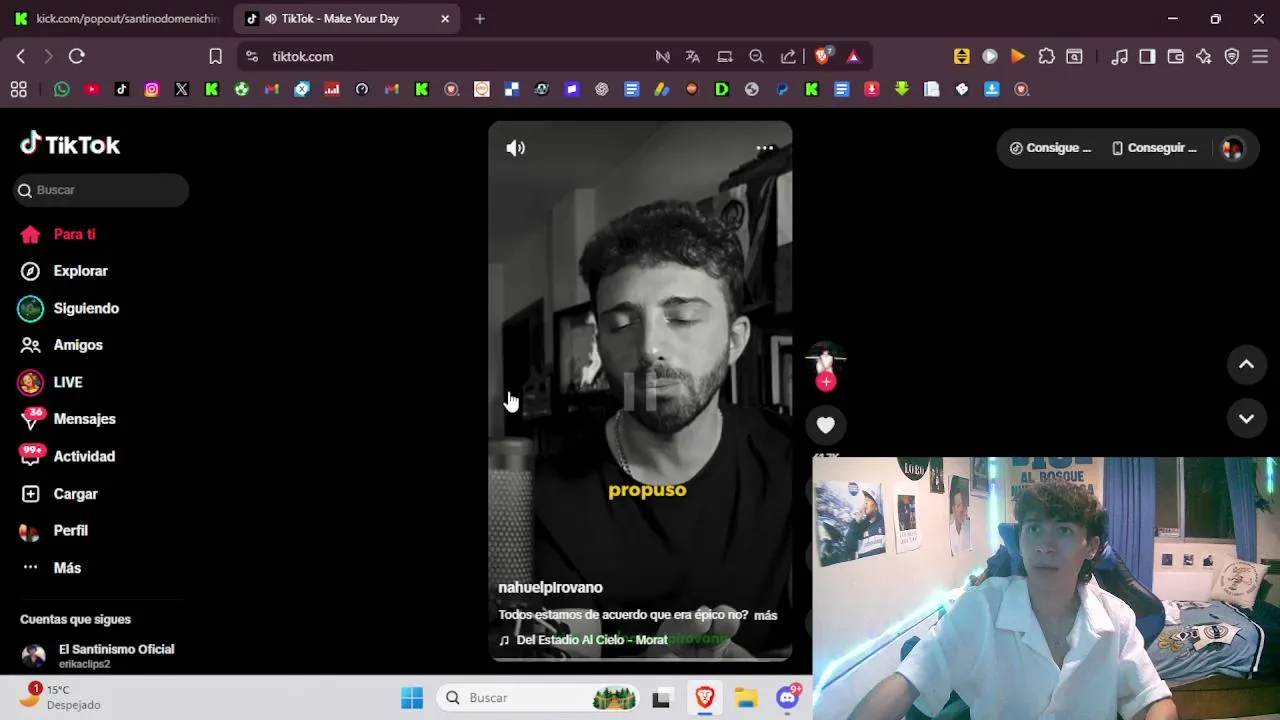The image size is (1280, 720).
Task: Open translate page icon
Action: 693,56
